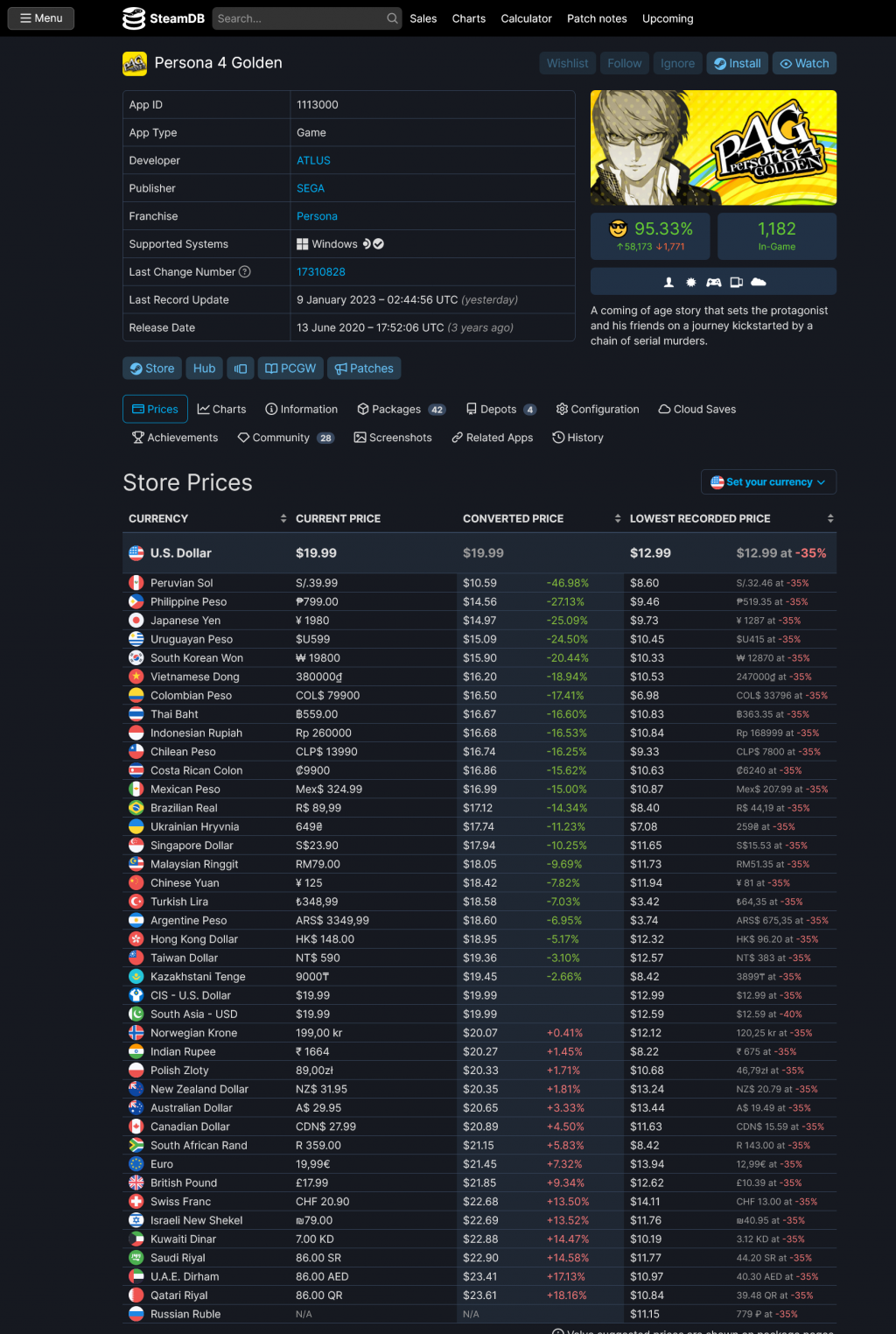Click the single-player category icon
896x1334 pixels.
tap(668, 282)
